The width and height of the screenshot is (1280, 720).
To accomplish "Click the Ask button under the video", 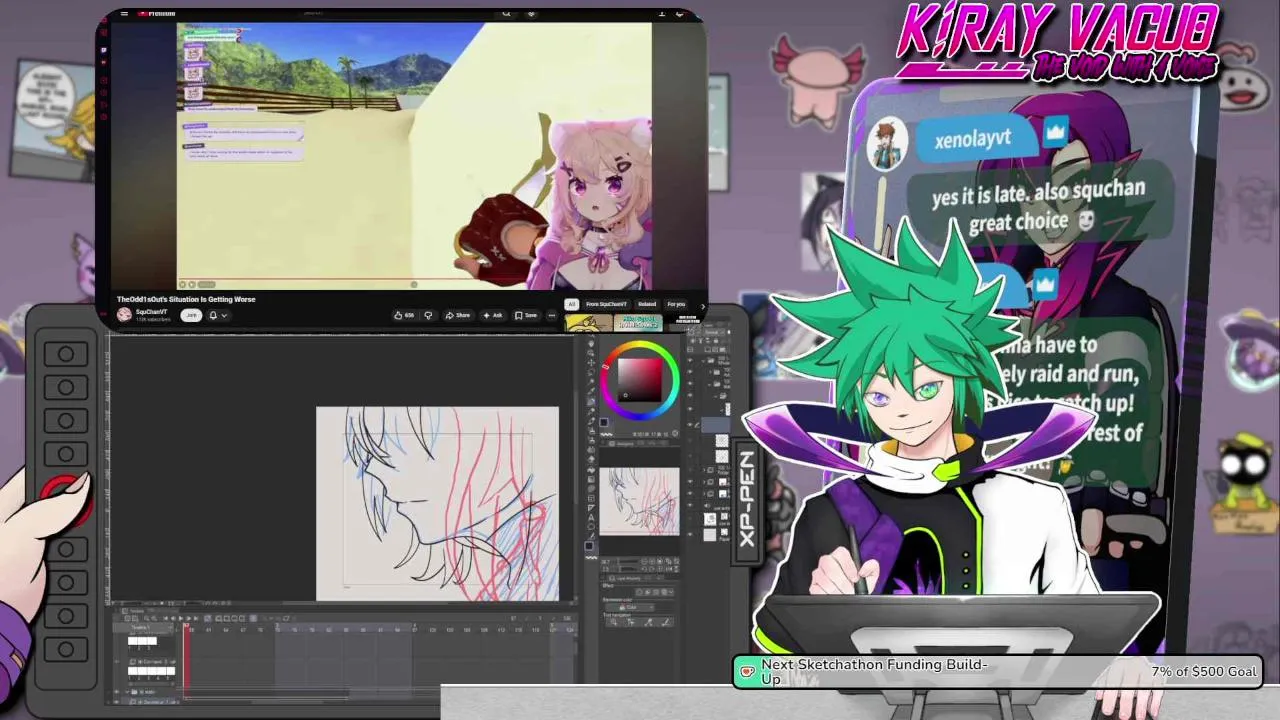I will click(x=493, y=315).
